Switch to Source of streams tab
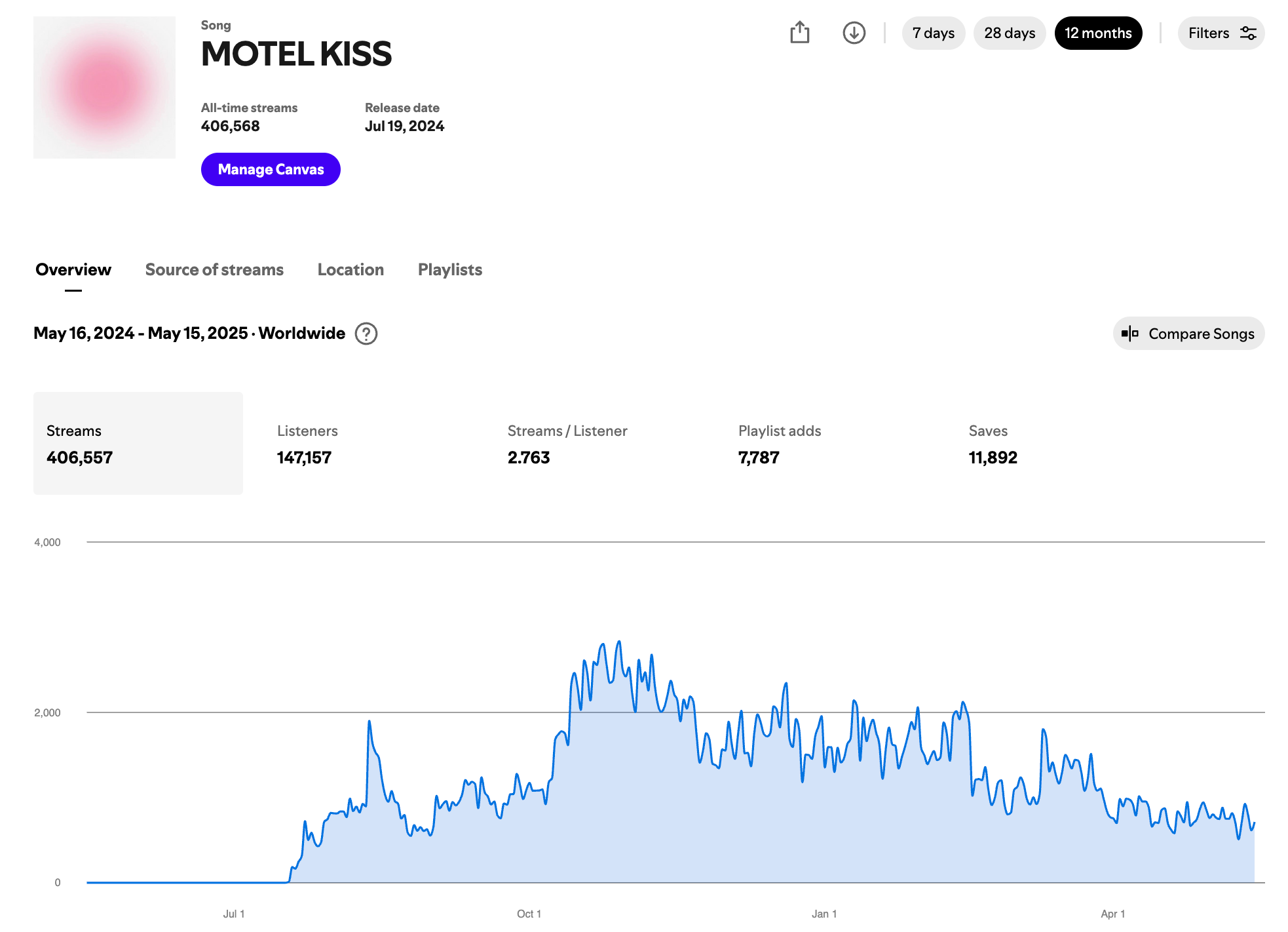Image resolution: width=1288 pixels, height=932 pixels. point(214,270)
